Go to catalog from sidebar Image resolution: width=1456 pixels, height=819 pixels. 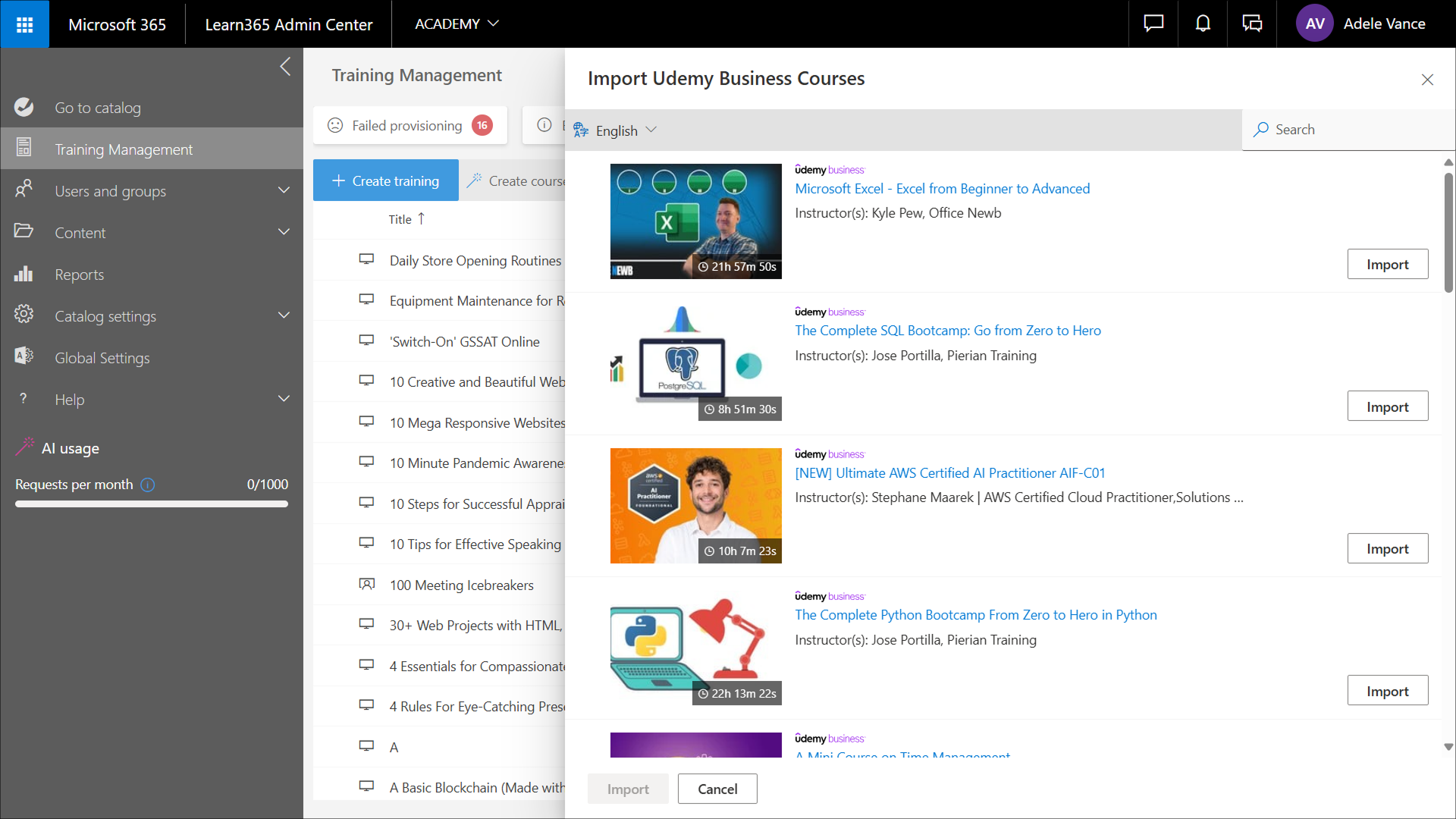tap(97, 108)
